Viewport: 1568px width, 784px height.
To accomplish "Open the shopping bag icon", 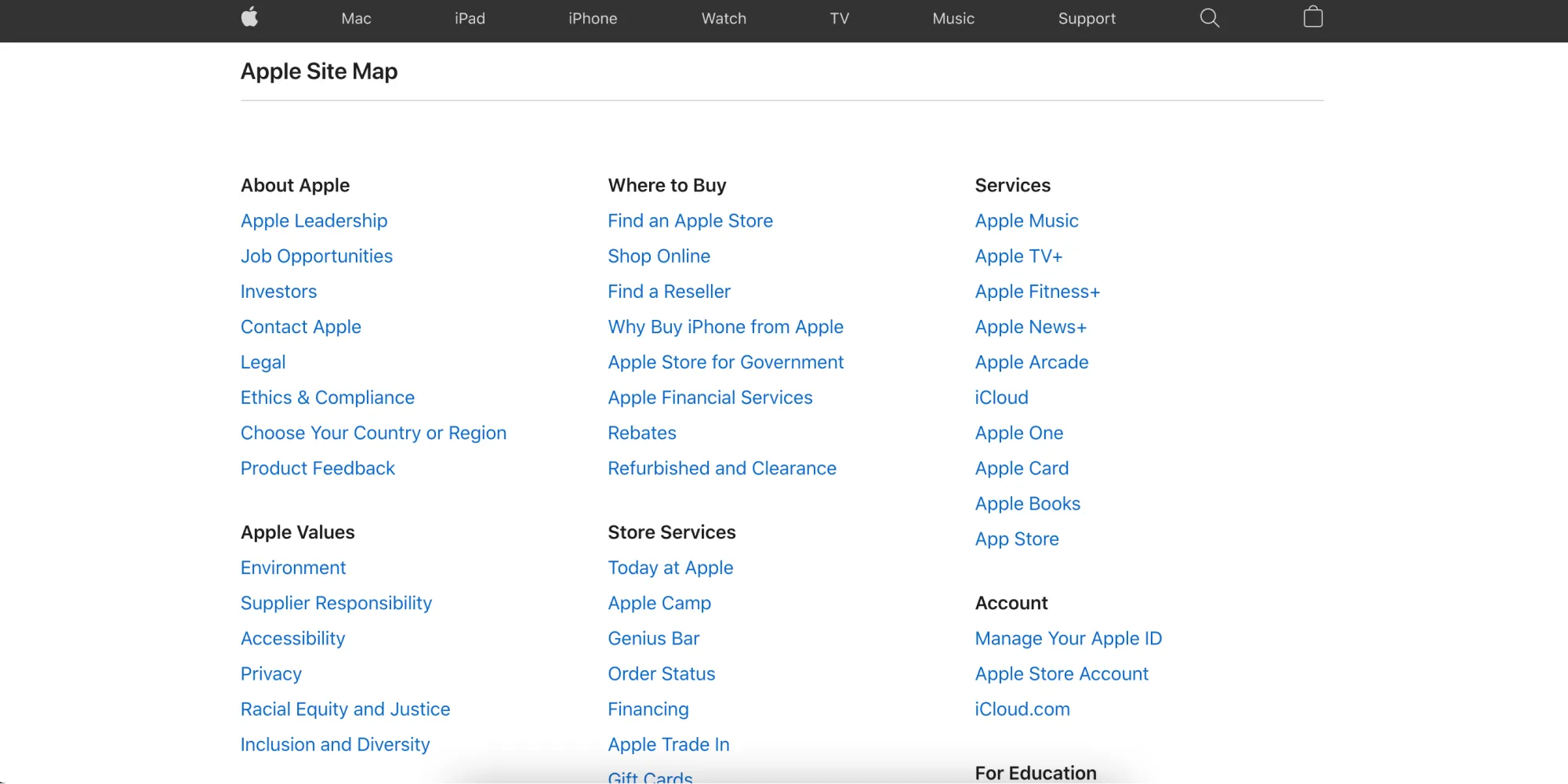I will [x=1313, y=17].
